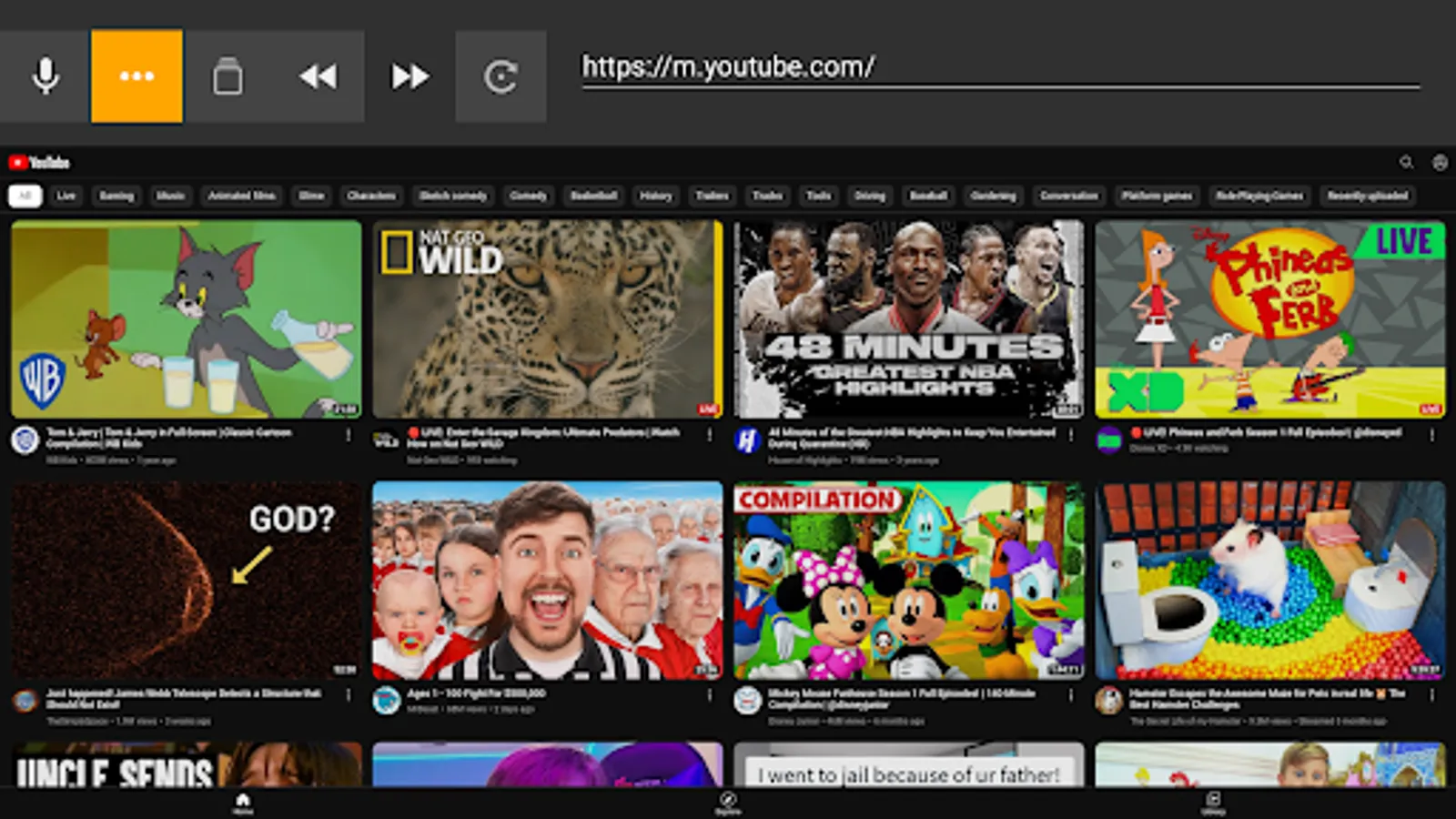Play the Mickey Mouse Compilation thumbnail

coord(909,581)
